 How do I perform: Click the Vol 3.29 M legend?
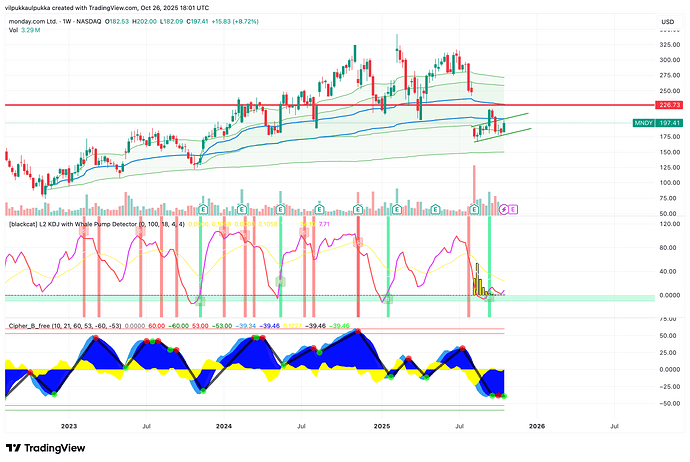point(25,30)
